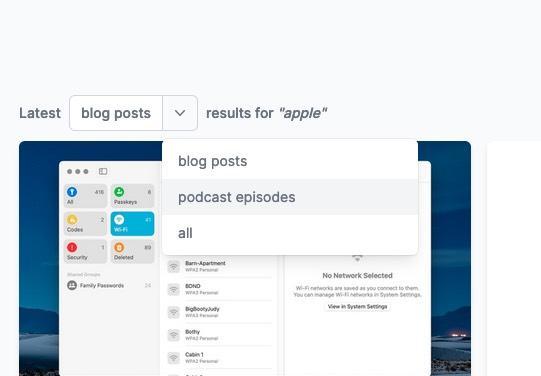The height and width of the screenshot is (376, 541).
Task: Click the Wi-Fi icon beside Cabin 1
Action: pos(174,358)
